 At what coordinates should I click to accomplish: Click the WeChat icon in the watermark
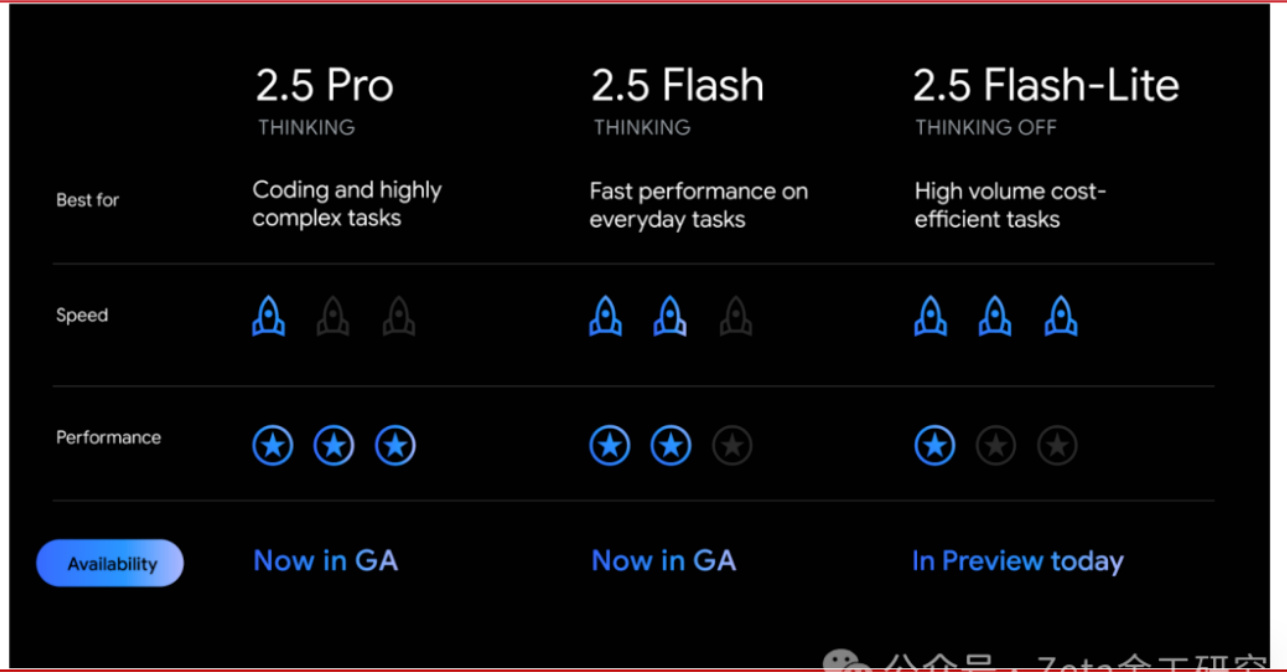(841, 662)
